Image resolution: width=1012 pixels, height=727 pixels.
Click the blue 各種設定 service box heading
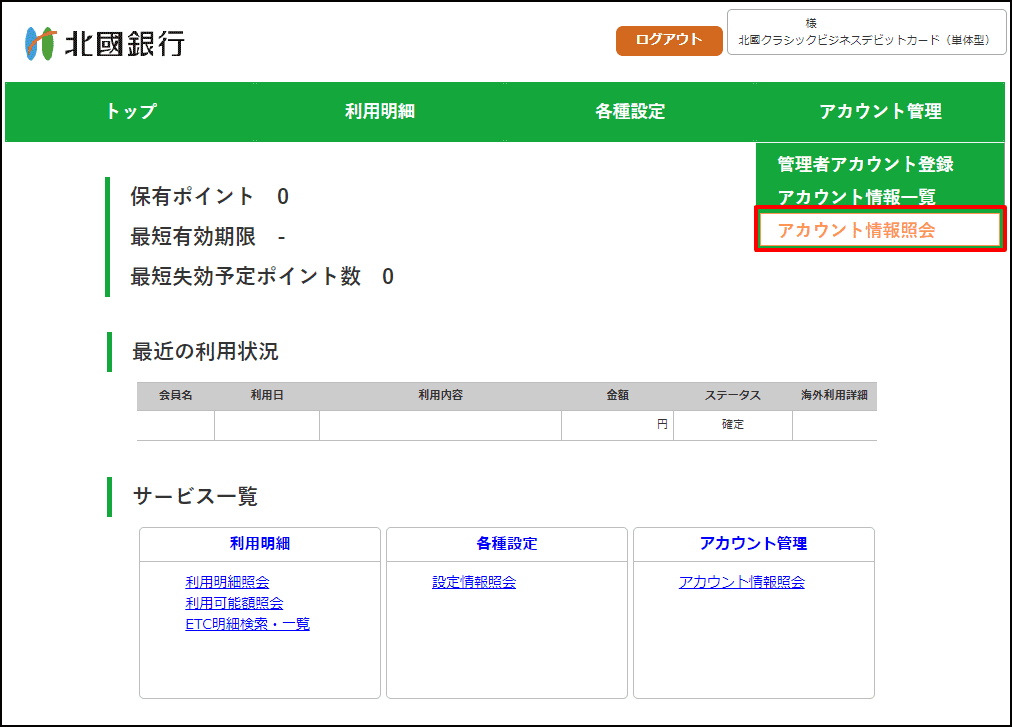click(507, 544)
